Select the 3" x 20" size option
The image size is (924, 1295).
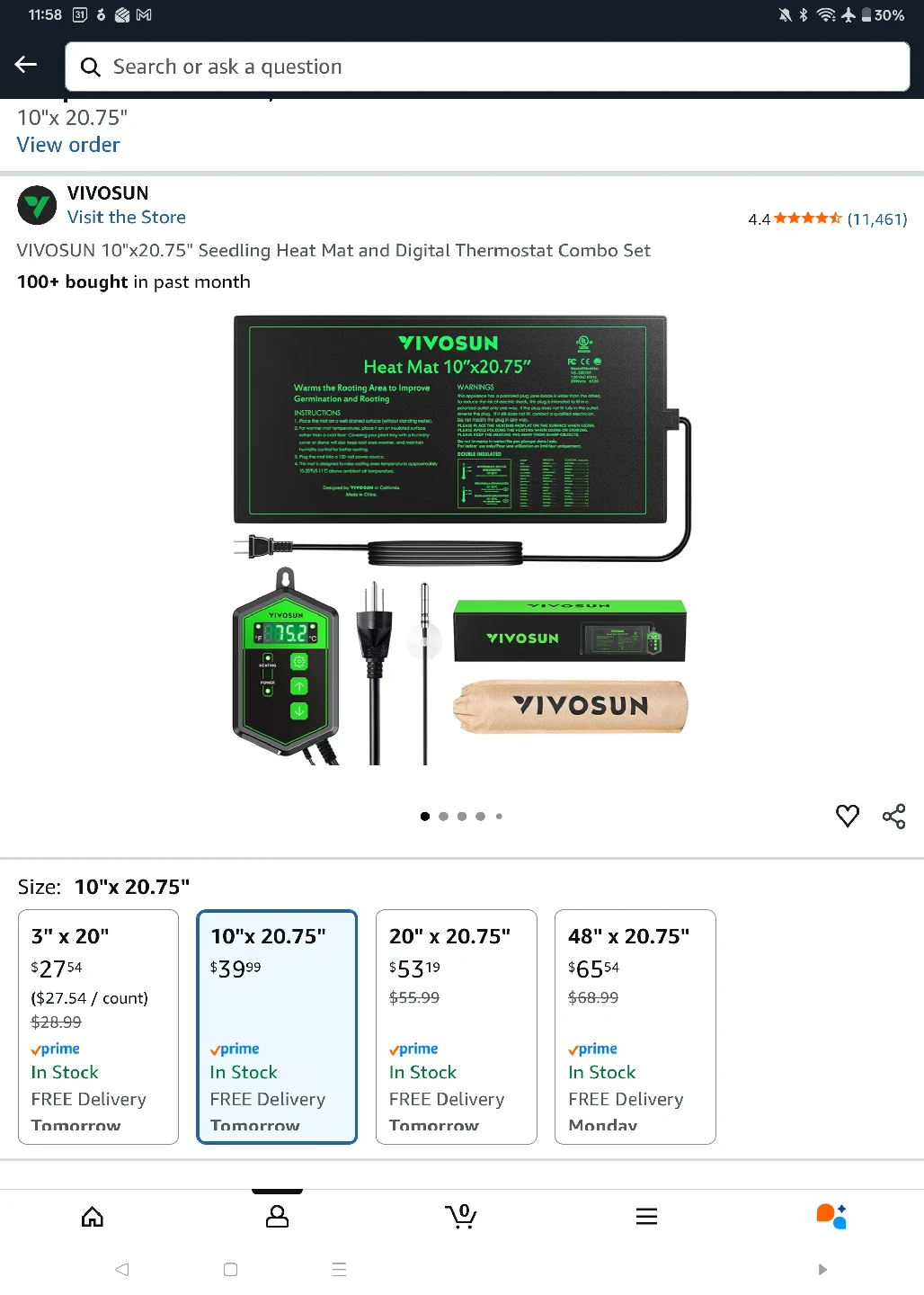[x=99, y=1027]
